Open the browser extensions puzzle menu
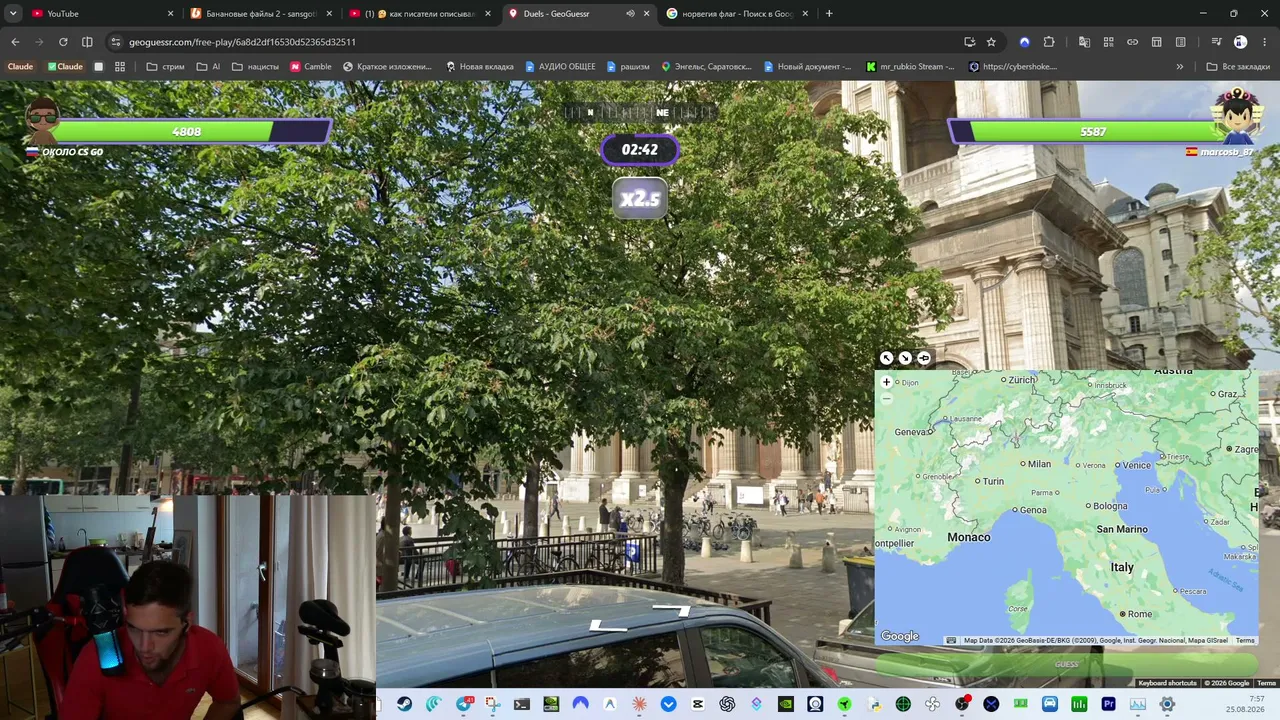Screen dimensions: 1280x720 pyautogui.click(x=1048, y=42)
